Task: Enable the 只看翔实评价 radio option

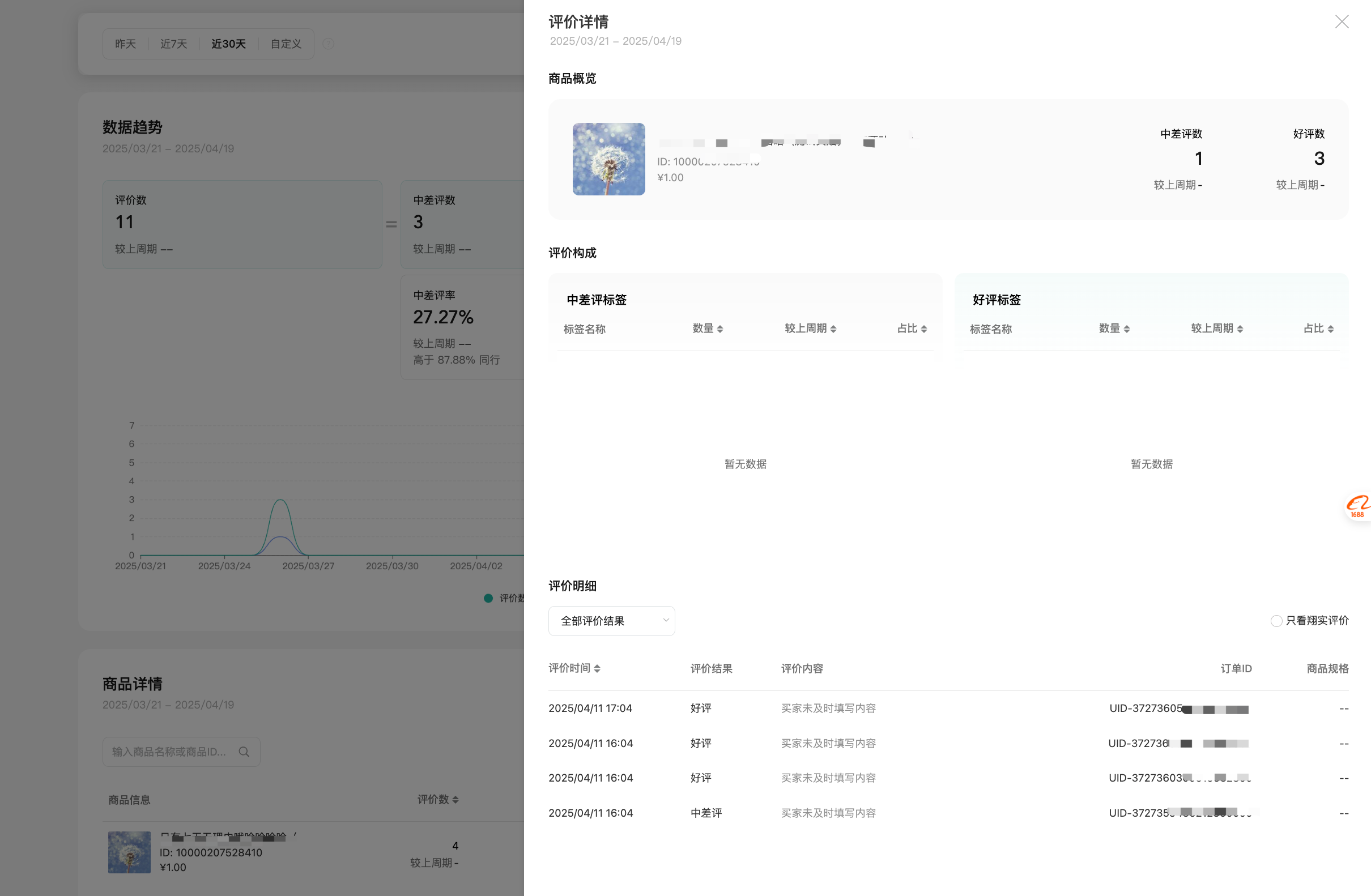Action: 1276,621
